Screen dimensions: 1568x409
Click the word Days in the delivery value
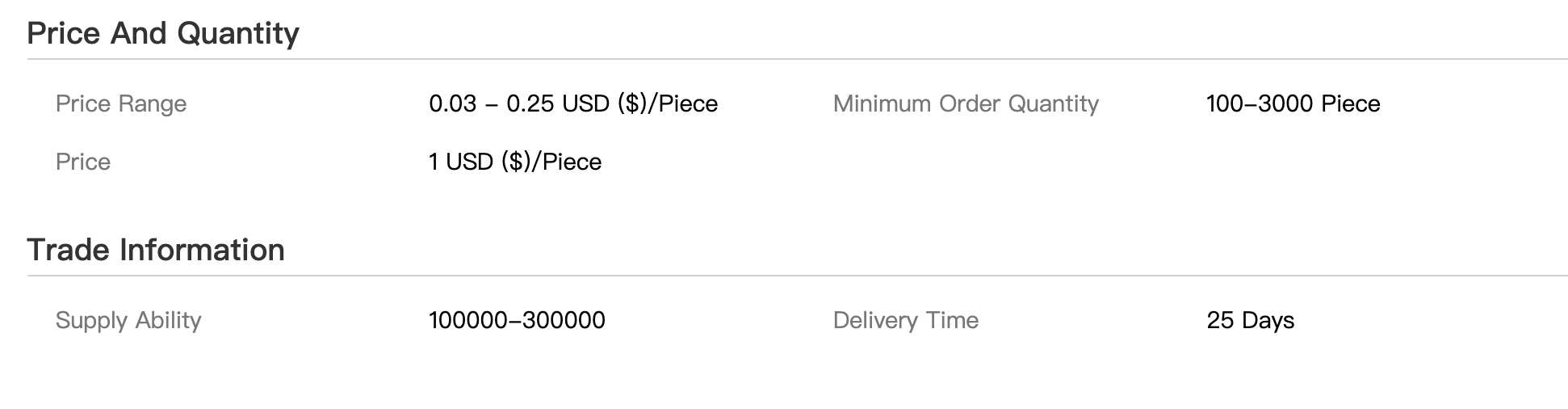coord(1268,321)
